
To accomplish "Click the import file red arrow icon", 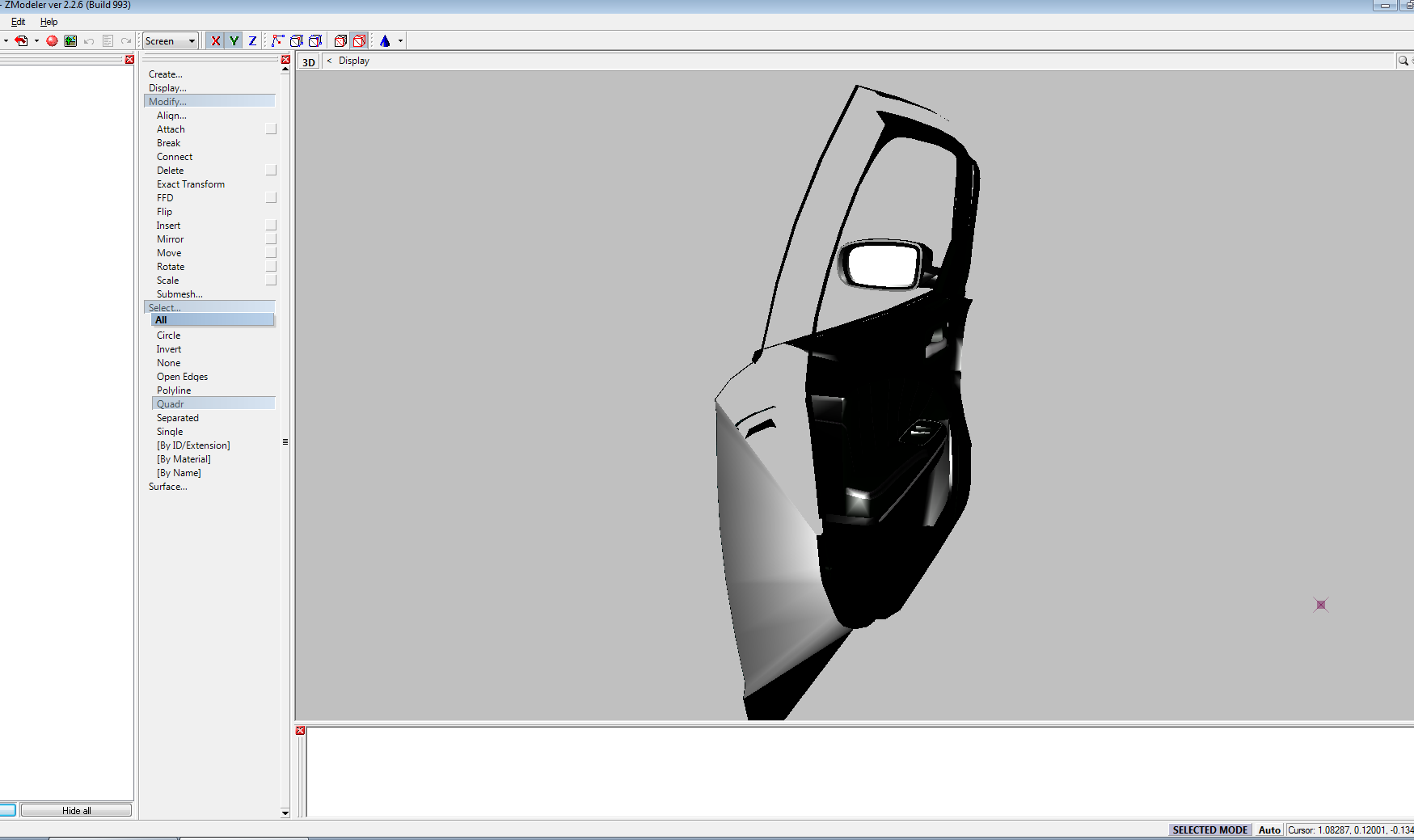I will (x=22, y=41).
